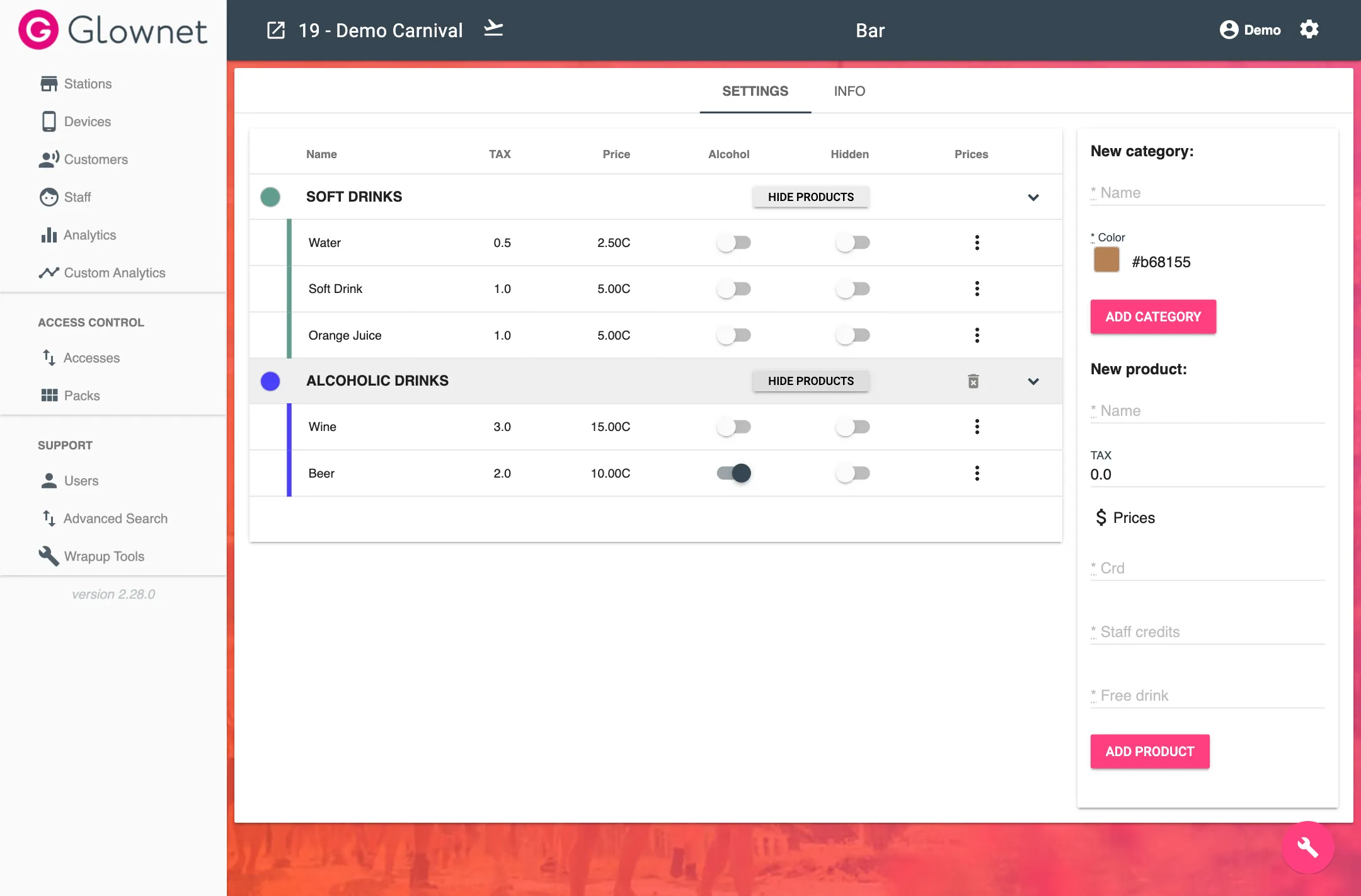Switch to the Info tab
The height and width of the screenshot is (896, 1361).
coord(849,91)
